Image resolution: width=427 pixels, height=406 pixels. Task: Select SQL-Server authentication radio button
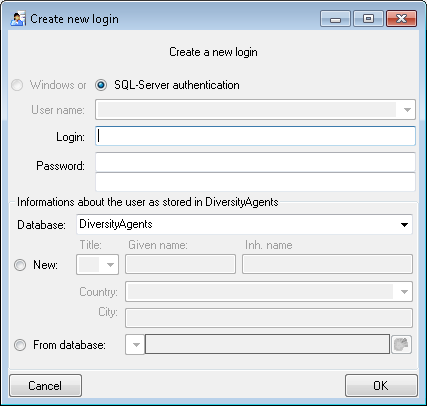[101, 85]
